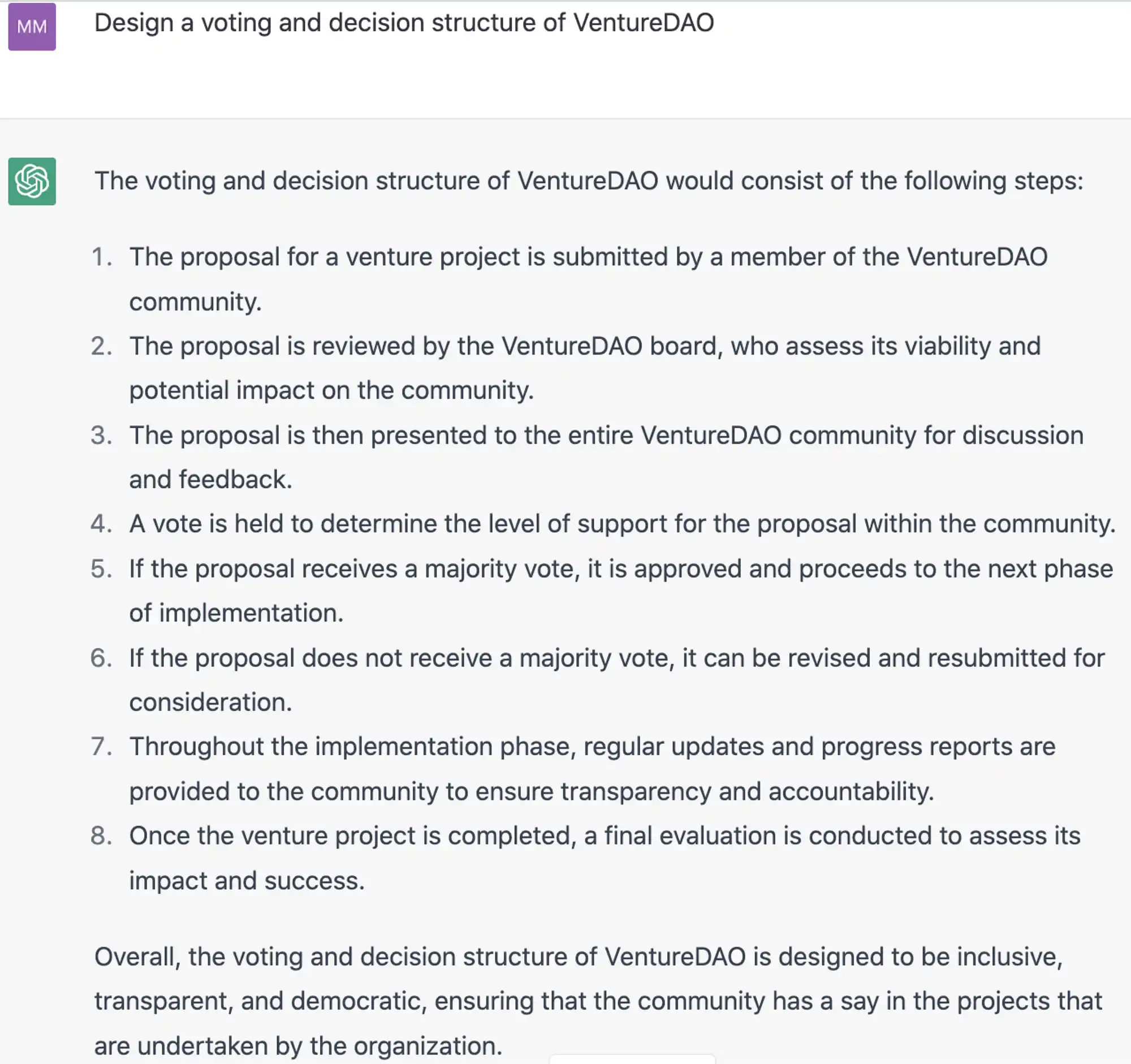Select step 6 about revising and resubmitting
Screen dimensions: 1131x1064
(x=617, y=680)
